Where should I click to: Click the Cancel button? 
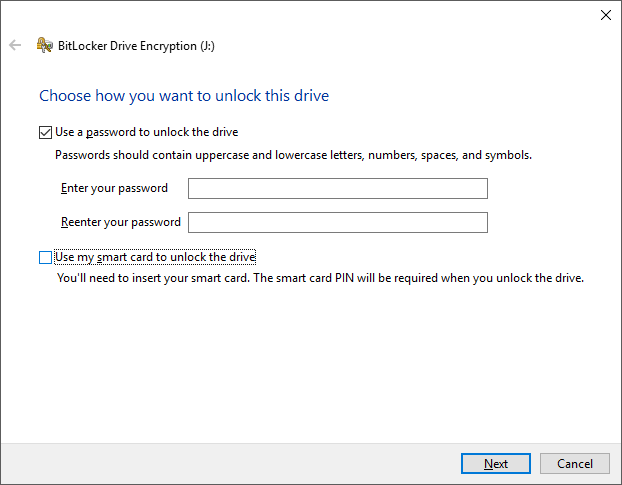(x=574, y=464)
